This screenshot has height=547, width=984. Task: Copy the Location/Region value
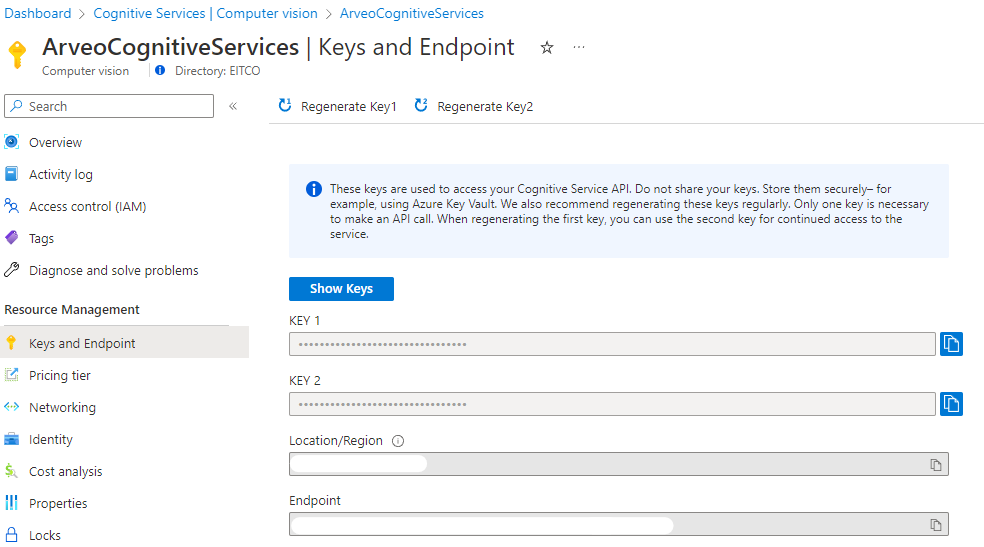[x=936, y=465]
